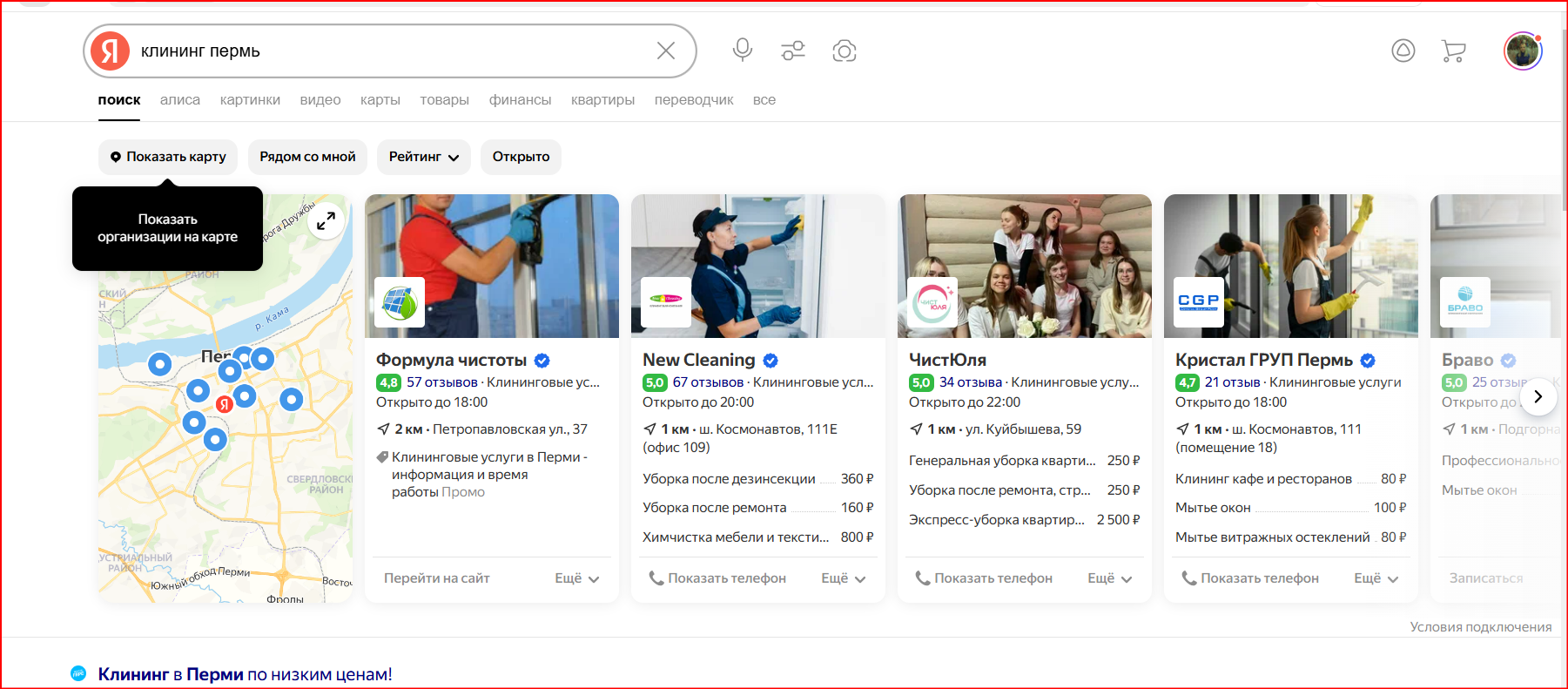Viewport: 1568px width, 689px height.
Task: Open the shopping cart
Action: (x=1454, y=51)
